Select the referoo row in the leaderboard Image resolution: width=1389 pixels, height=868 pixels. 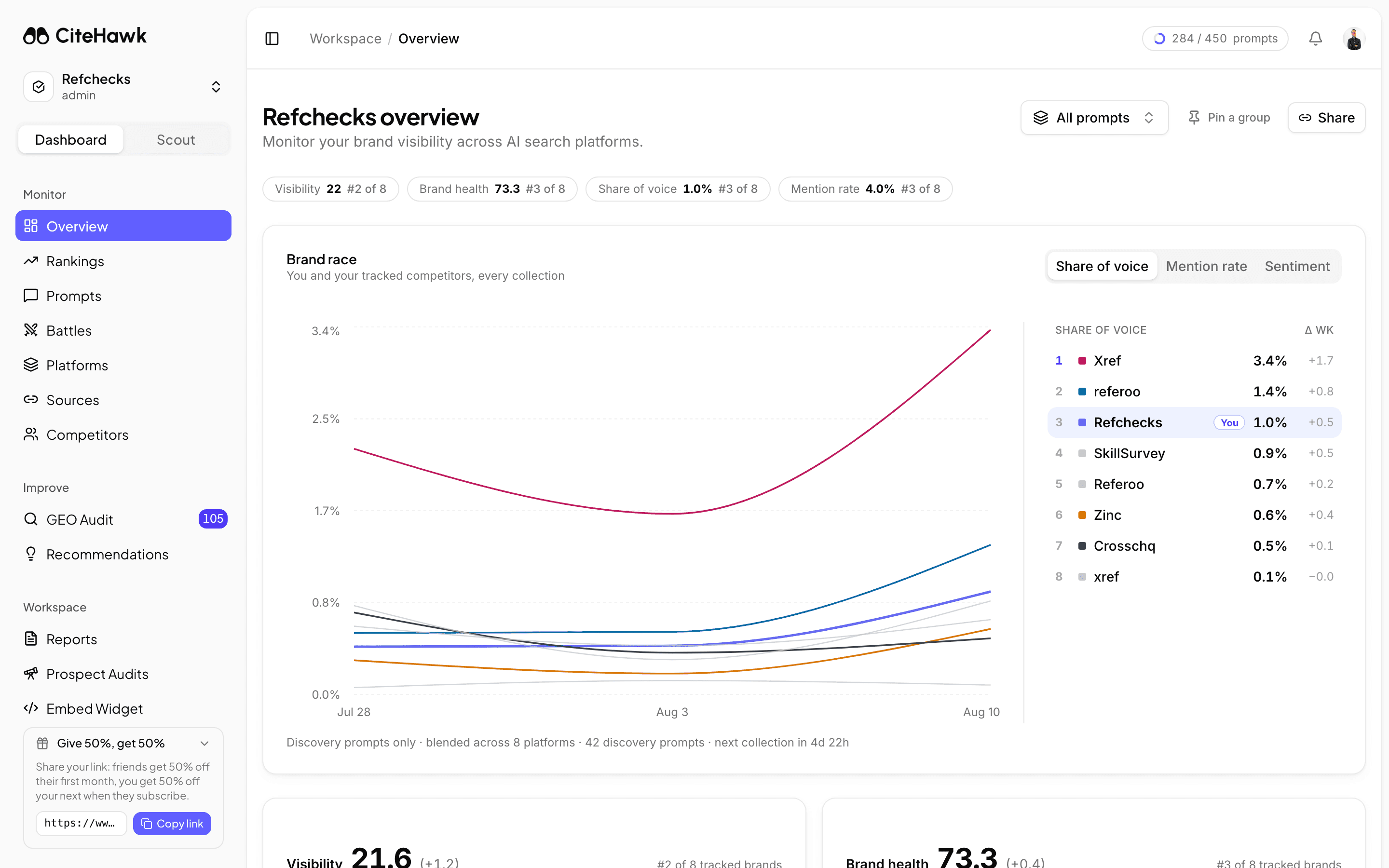[1195, 392]
